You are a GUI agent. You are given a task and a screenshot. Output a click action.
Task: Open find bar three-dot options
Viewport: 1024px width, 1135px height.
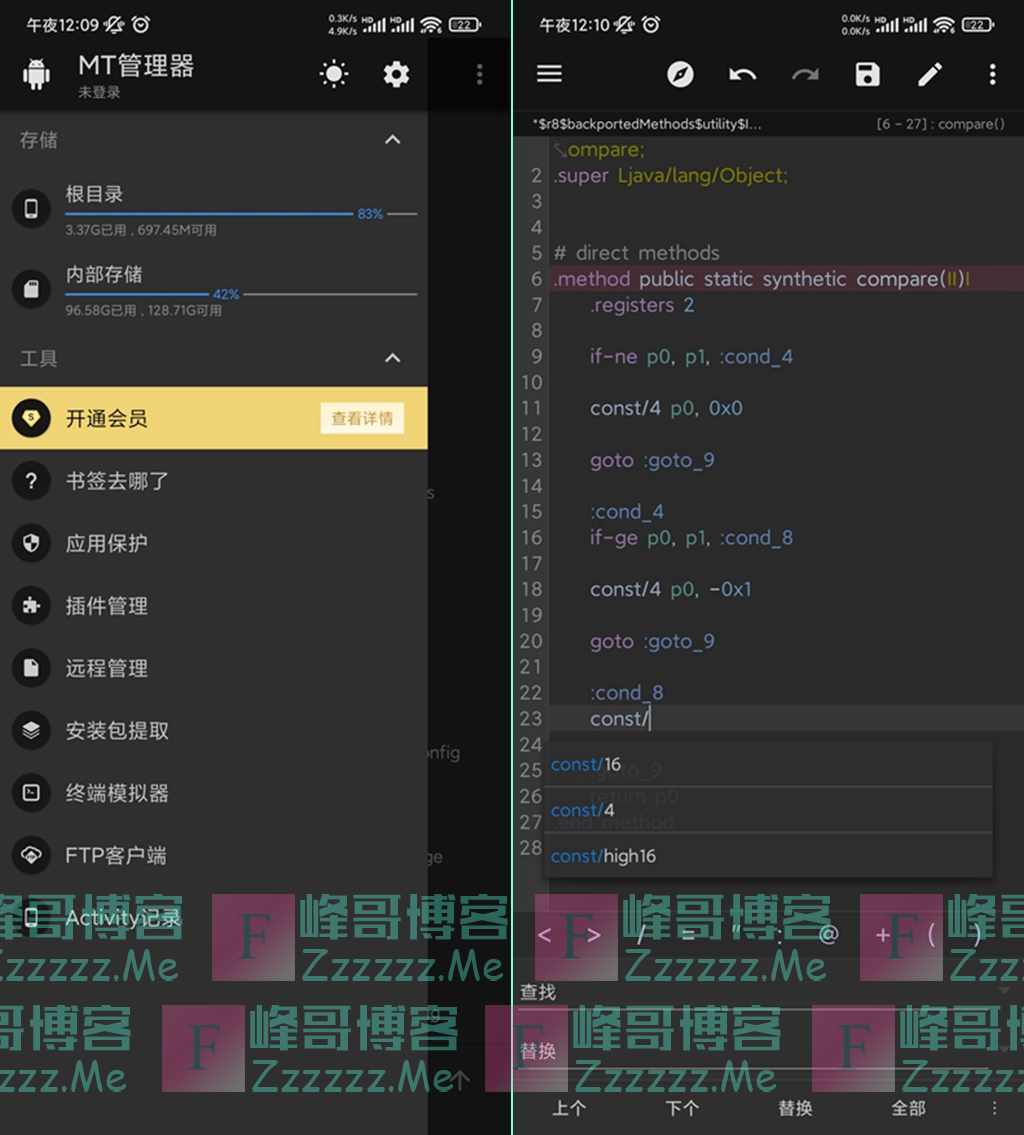(994, 1107)
